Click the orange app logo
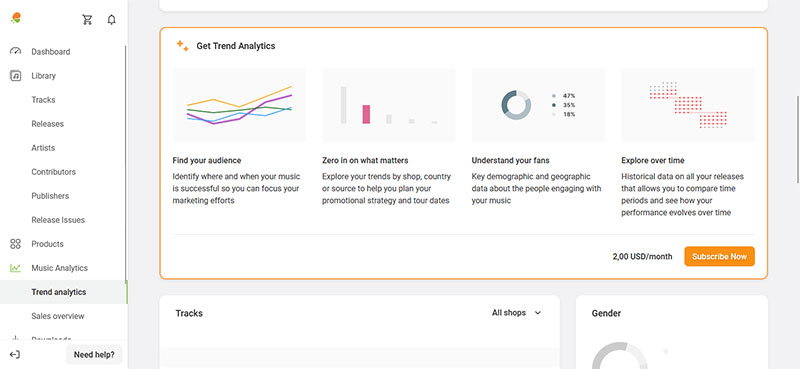 16,18
